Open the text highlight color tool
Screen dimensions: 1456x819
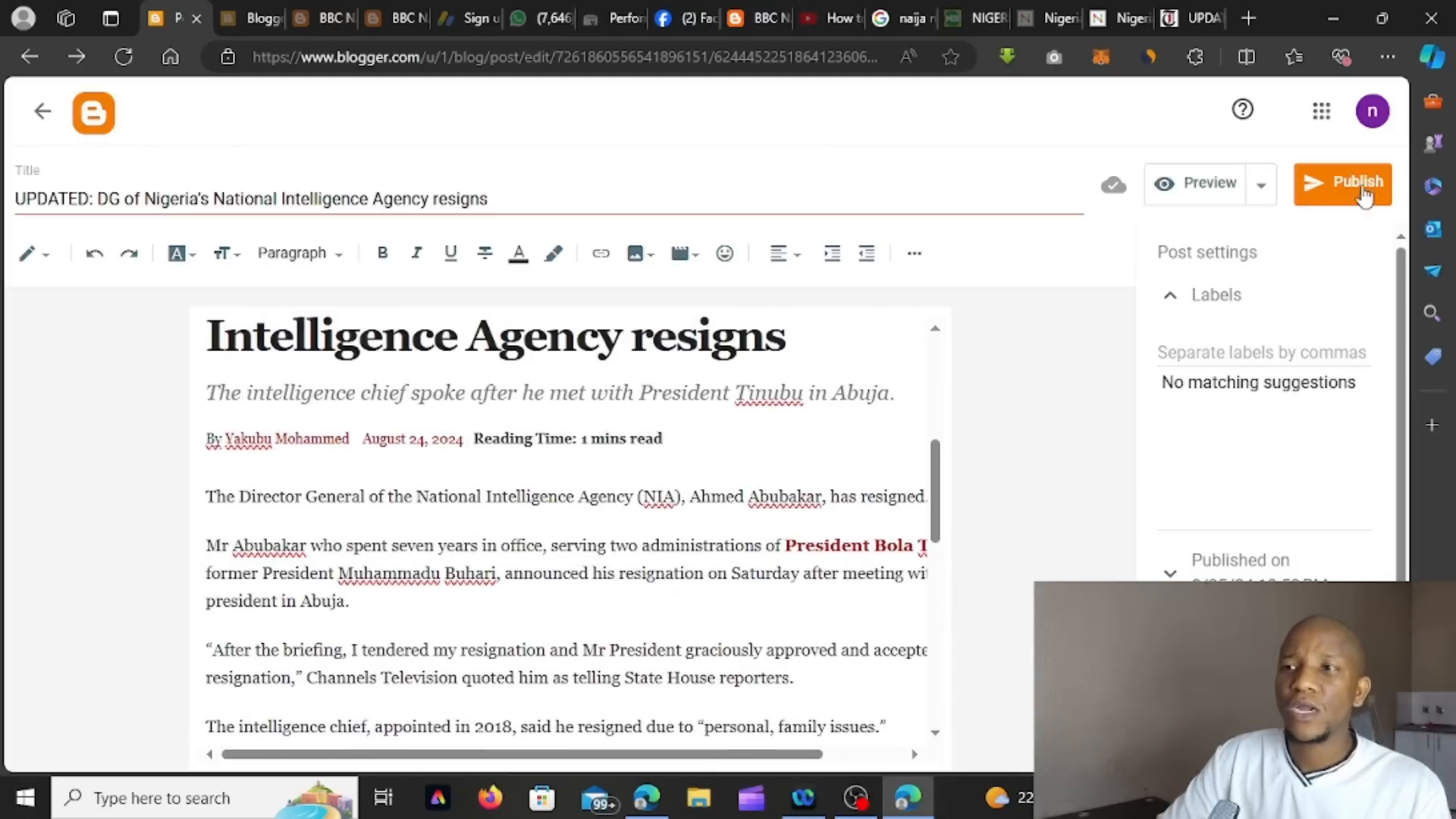554,253
